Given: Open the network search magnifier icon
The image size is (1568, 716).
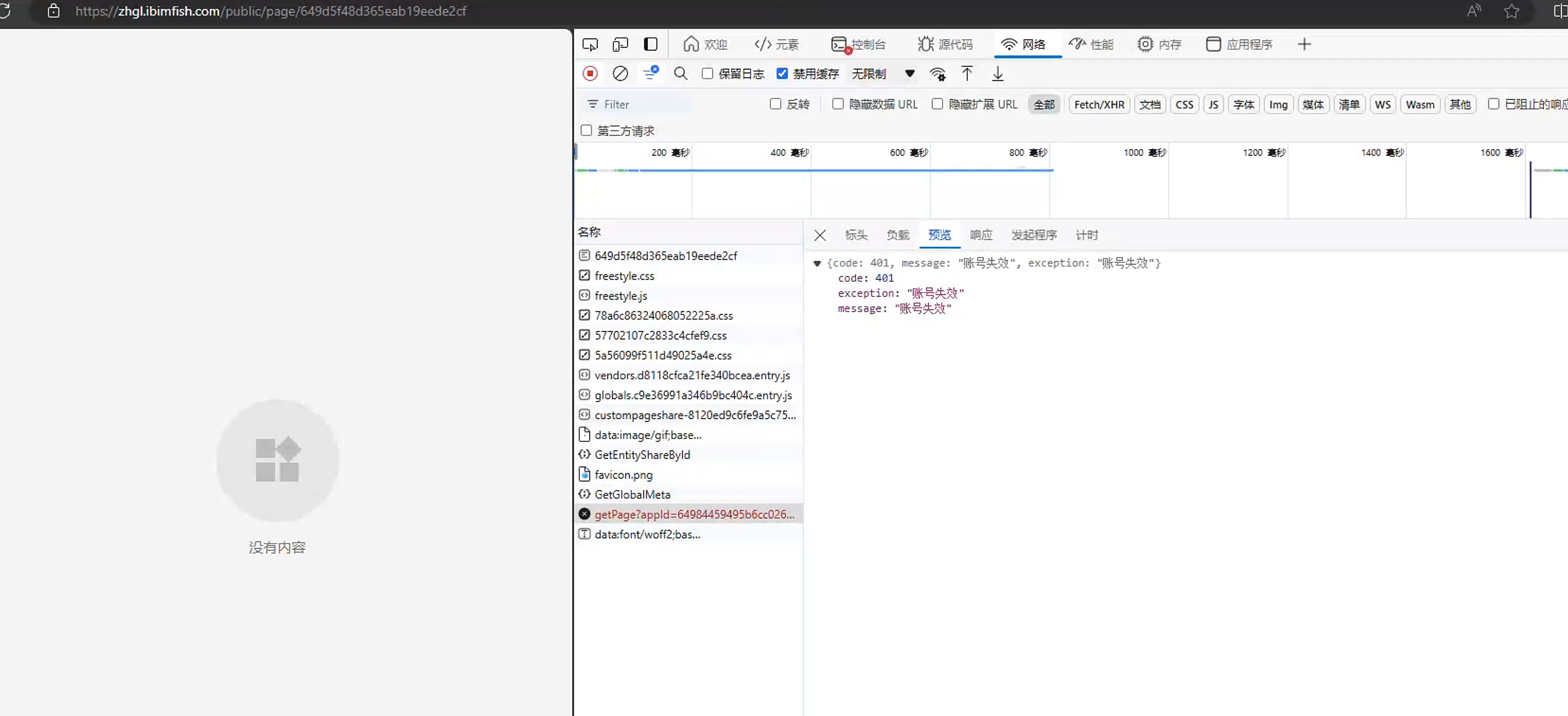Looking at the screenshot, I should point(681,74).
